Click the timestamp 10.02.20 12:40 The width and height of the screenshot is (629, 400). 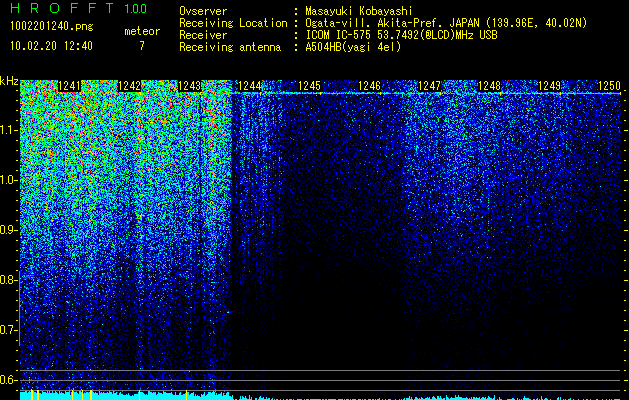[51, 46]
